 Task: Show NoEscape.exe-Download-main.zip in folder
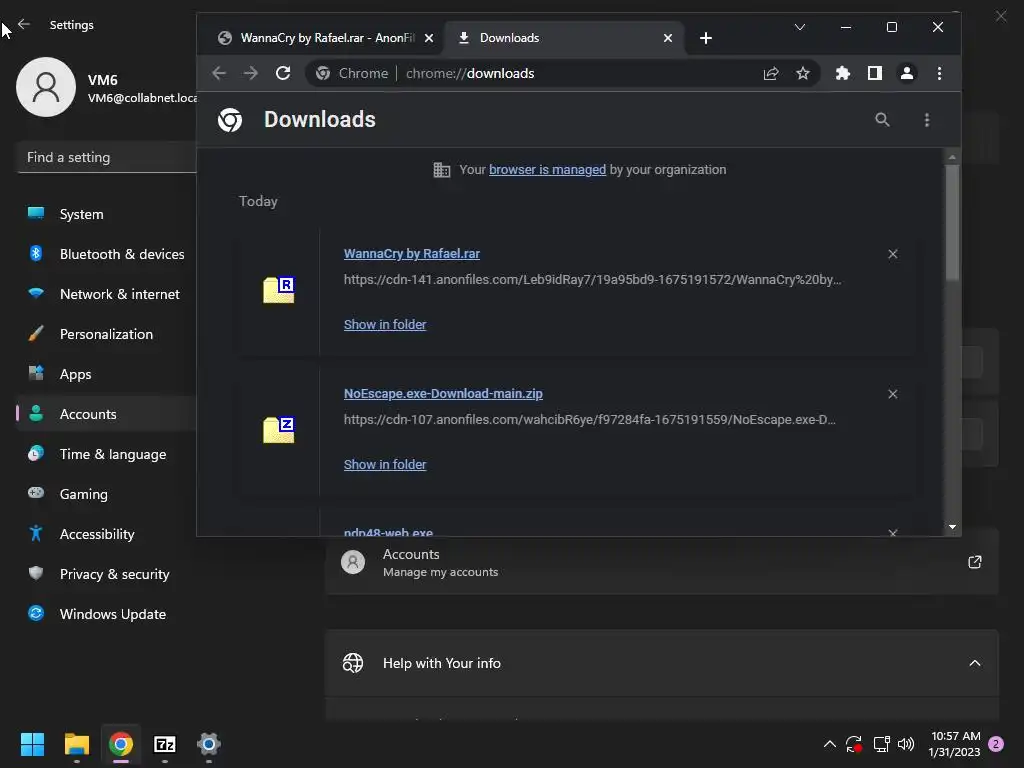(x=385, y=464)
